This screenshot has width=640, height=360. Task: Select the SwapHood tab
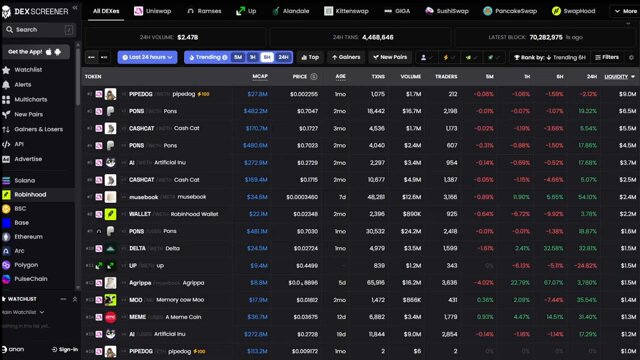pos(573,11)
